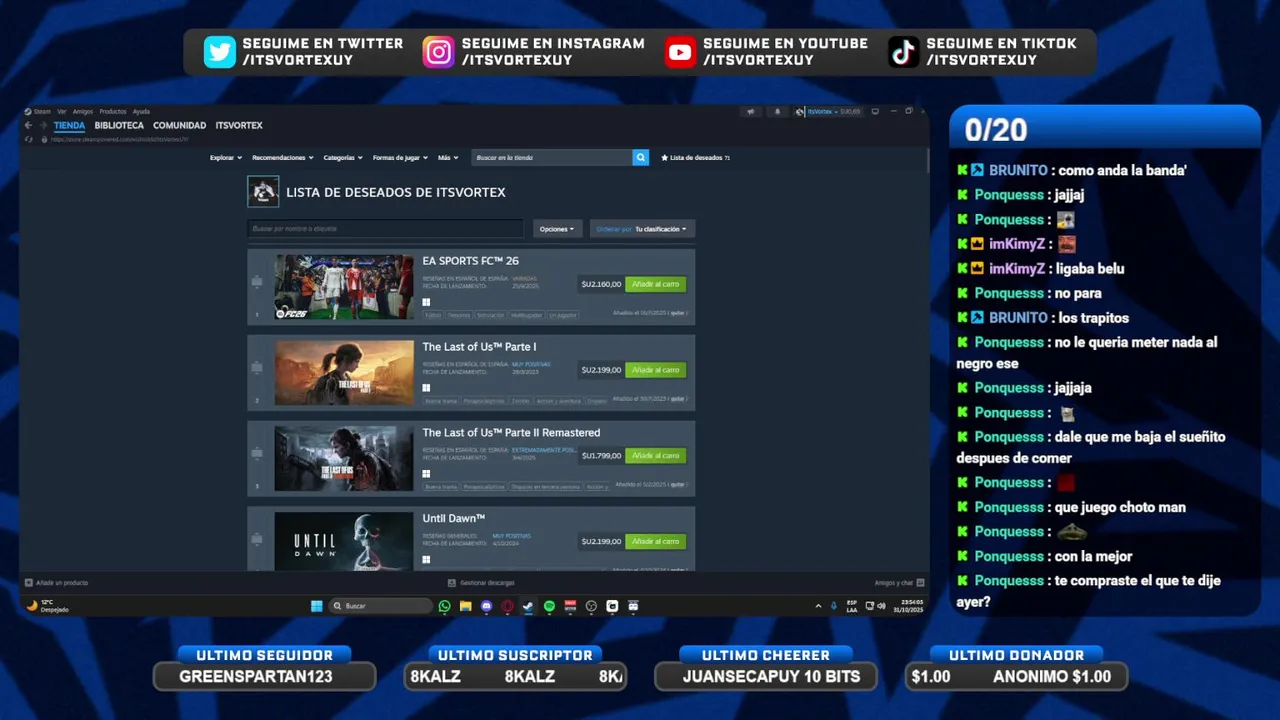This screenshot has height=720, width=1280.
Task: Open the Ayuda menu
Action: coord(141,111)
